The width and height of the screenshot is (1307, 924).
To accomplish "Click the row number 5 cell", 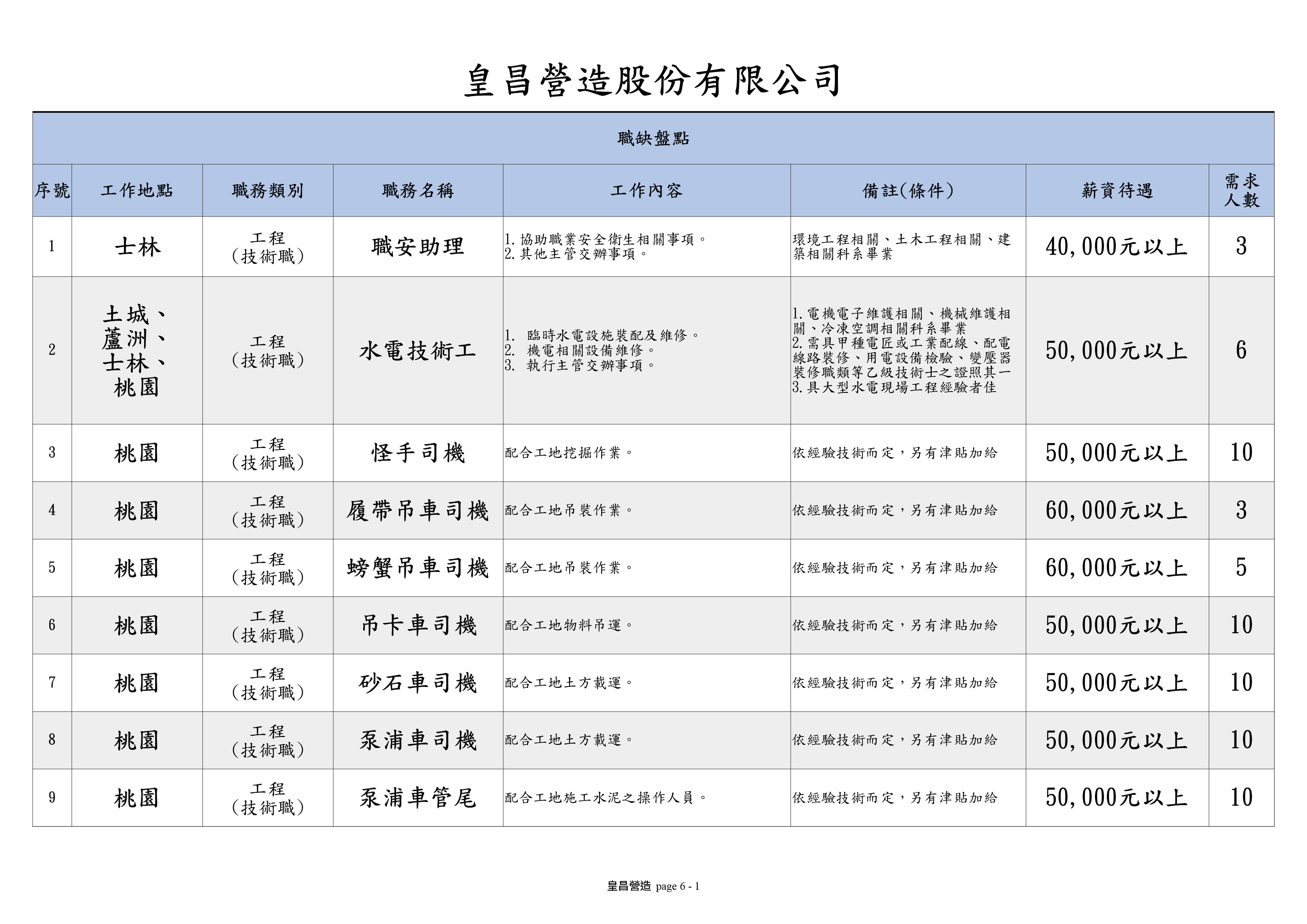I will tap(52, 568).
